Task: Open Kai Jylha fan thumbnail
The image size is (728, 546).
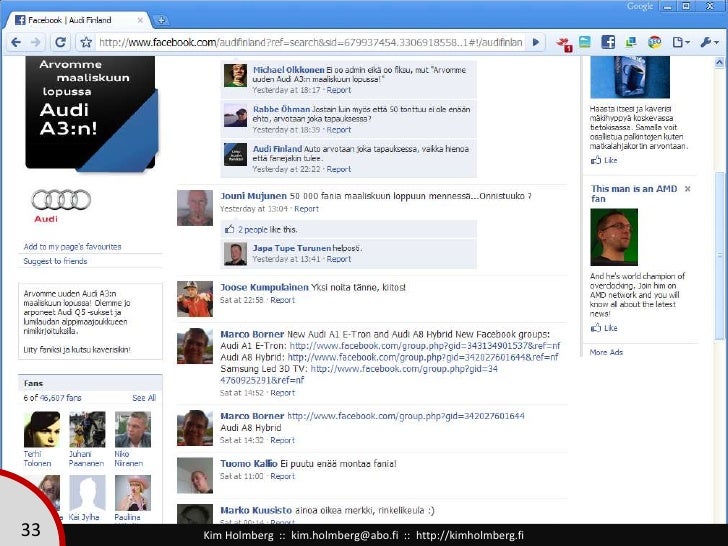Action: (87, 493)
